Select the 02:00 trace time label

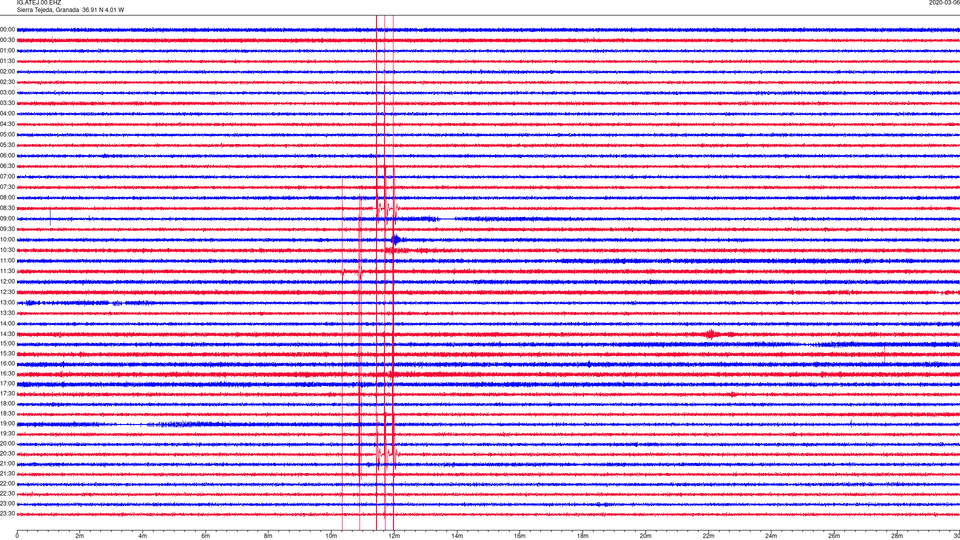coord(7,72)
